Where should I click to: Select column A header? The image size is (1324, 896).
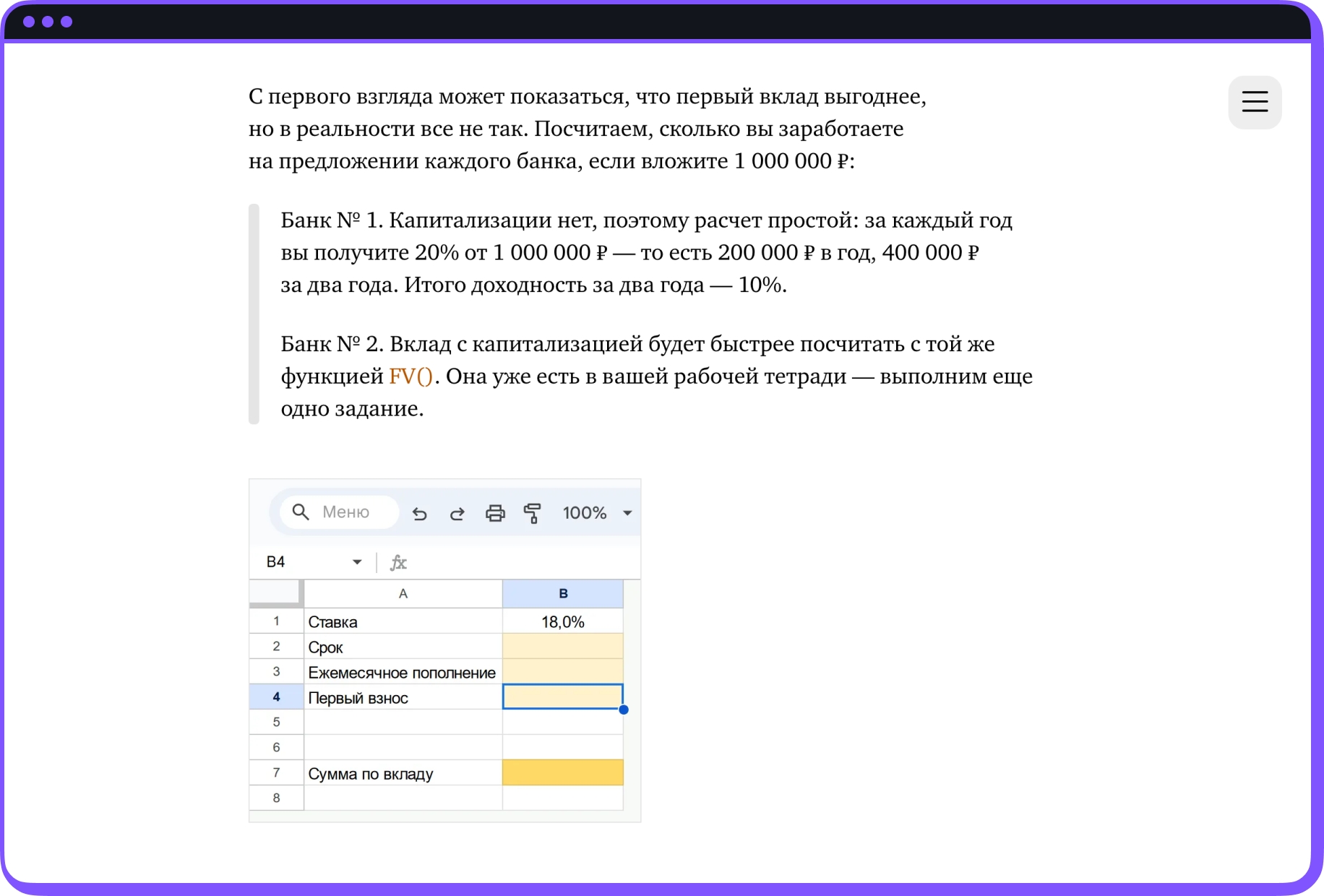coord(403,593)
